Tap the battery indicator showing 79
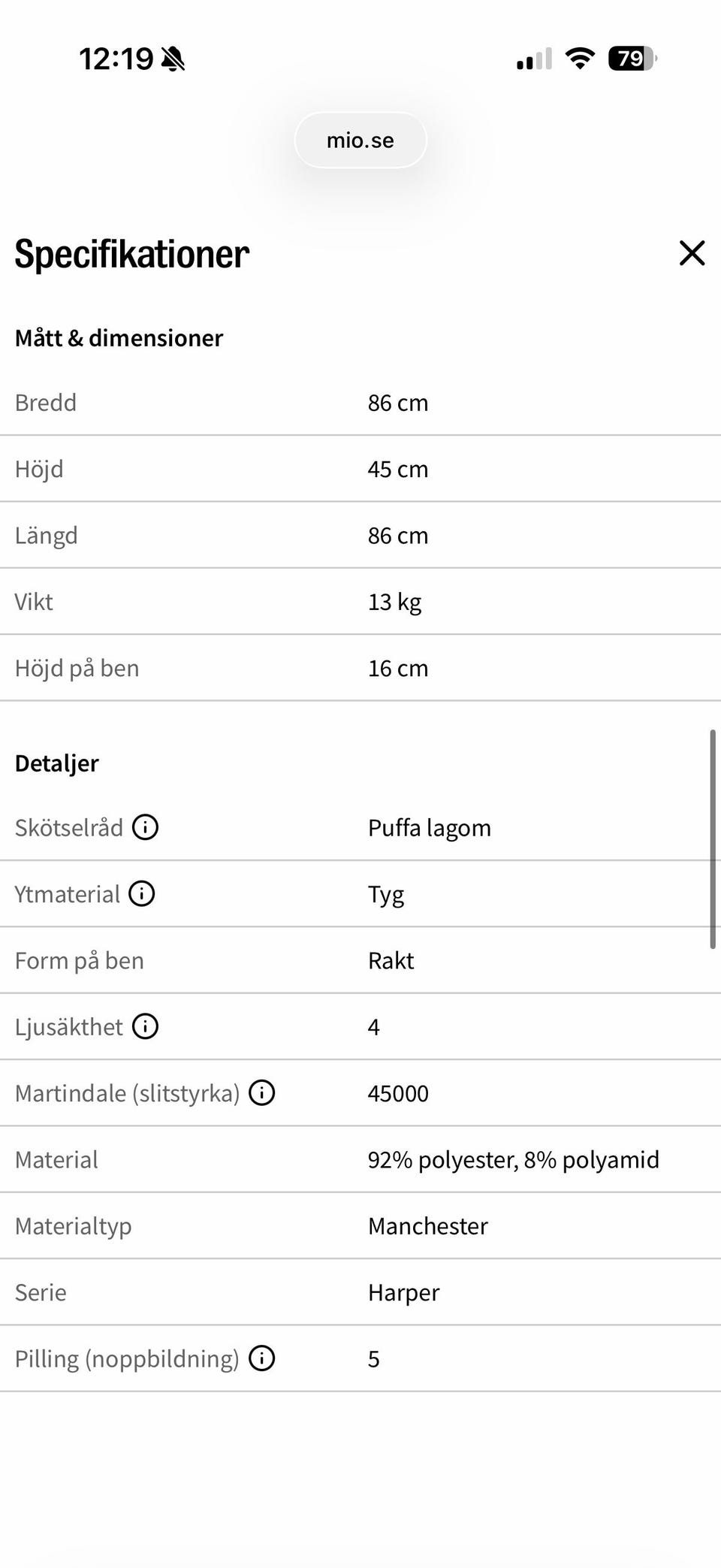Screen dimensions: 721x1568 632,58
